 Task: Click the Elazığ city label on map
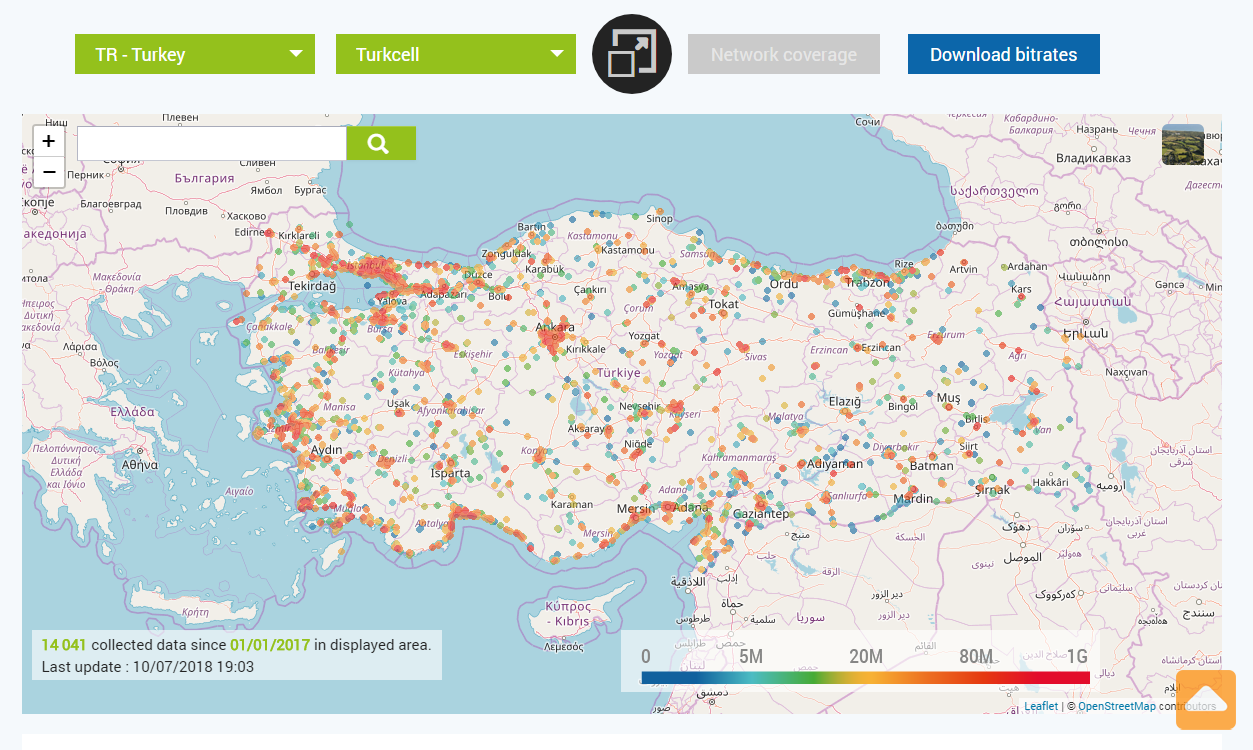click(x=845, y=401)
